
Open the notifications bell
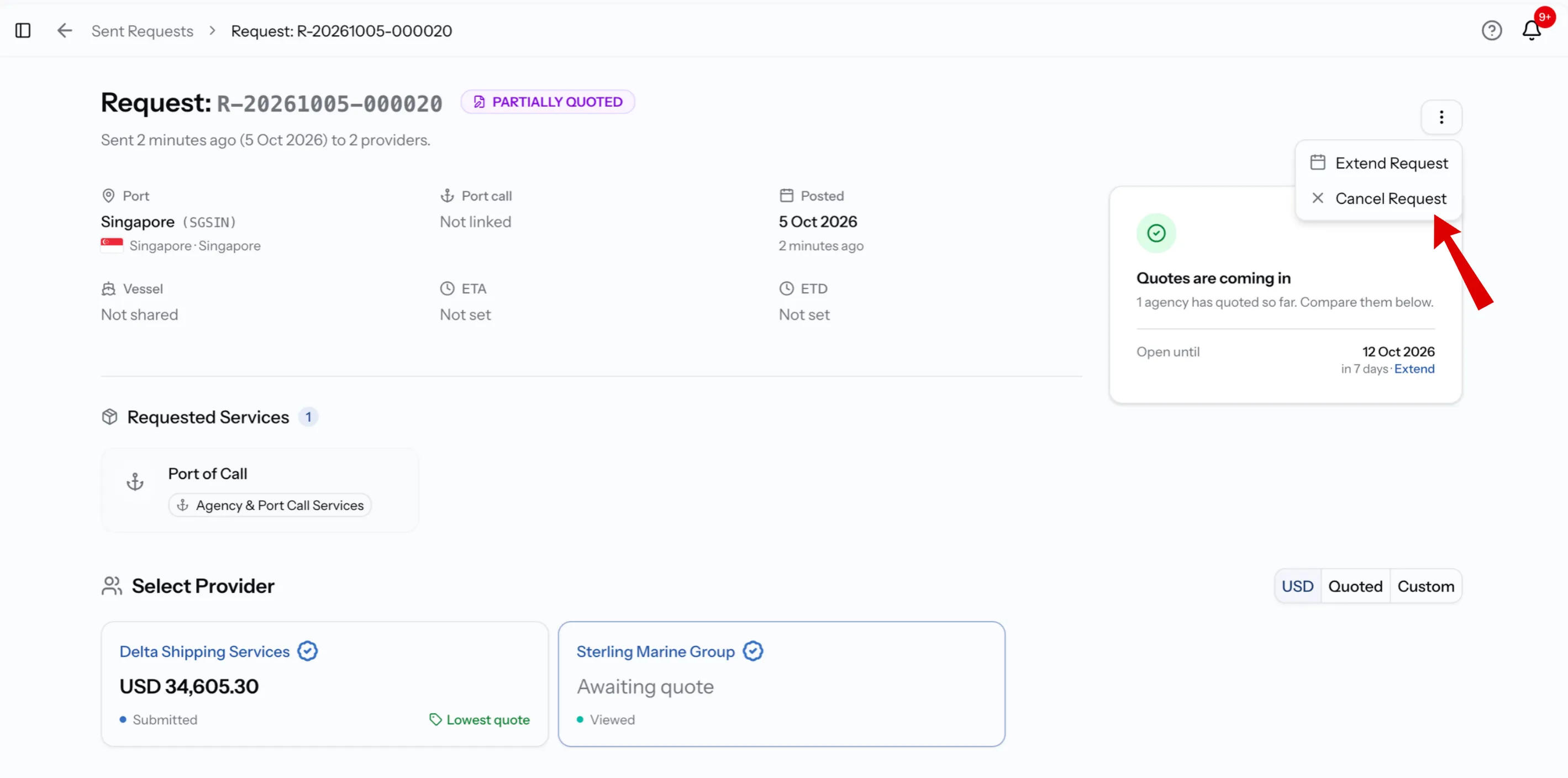[x=1532, y=30]
